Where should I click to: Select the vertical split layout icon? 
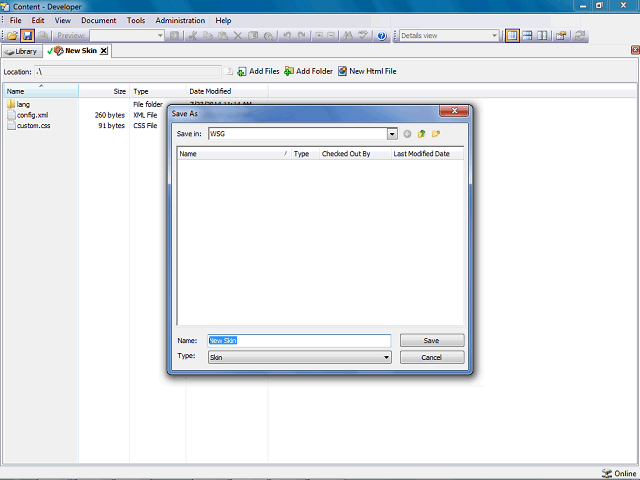pos(542,36)
